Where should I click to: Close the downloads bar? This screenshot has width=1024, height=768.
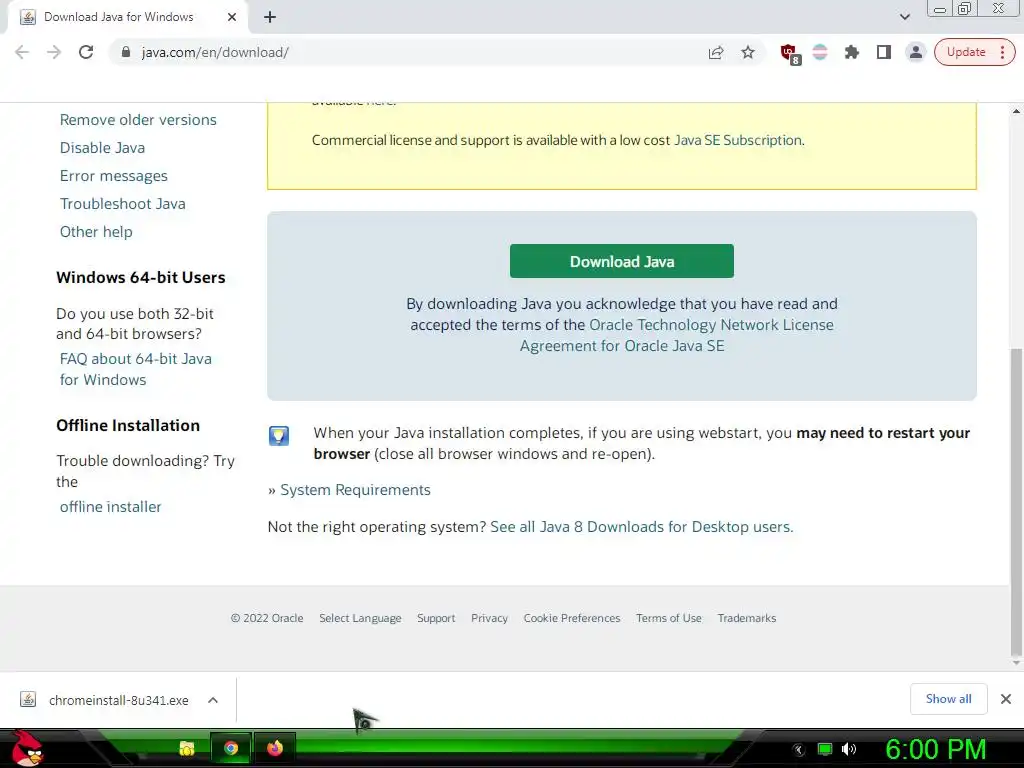(x=1006, y=699)
